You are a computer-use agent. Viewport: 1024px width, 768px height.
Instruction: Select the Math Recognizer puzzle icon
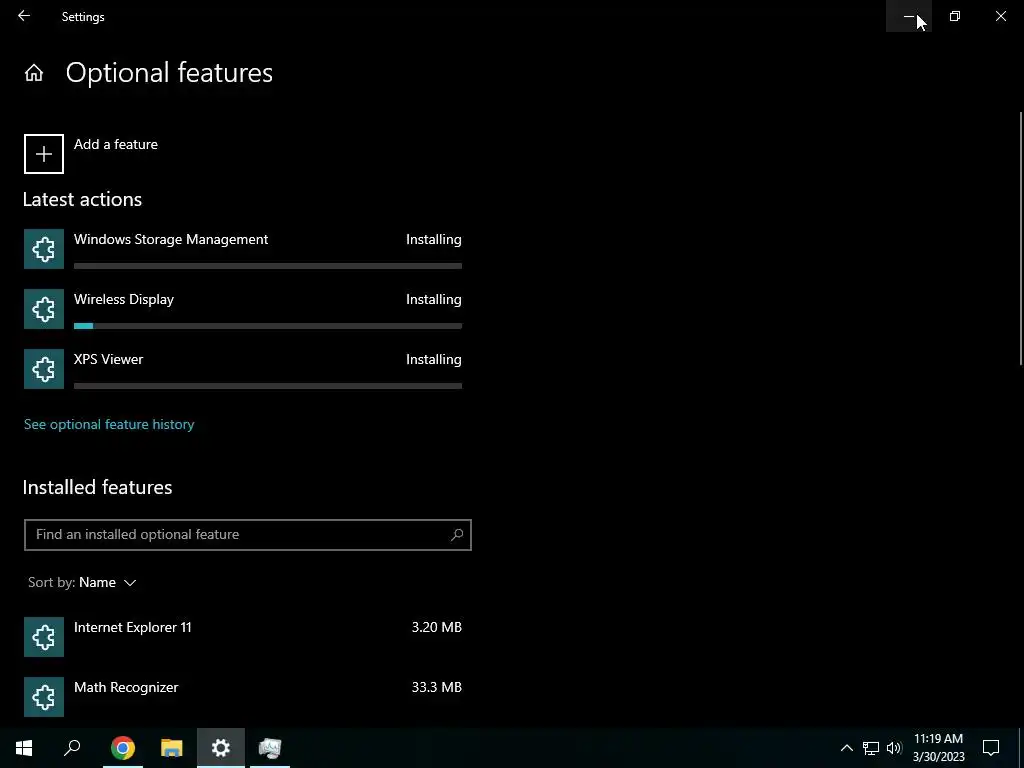[44, 697]
